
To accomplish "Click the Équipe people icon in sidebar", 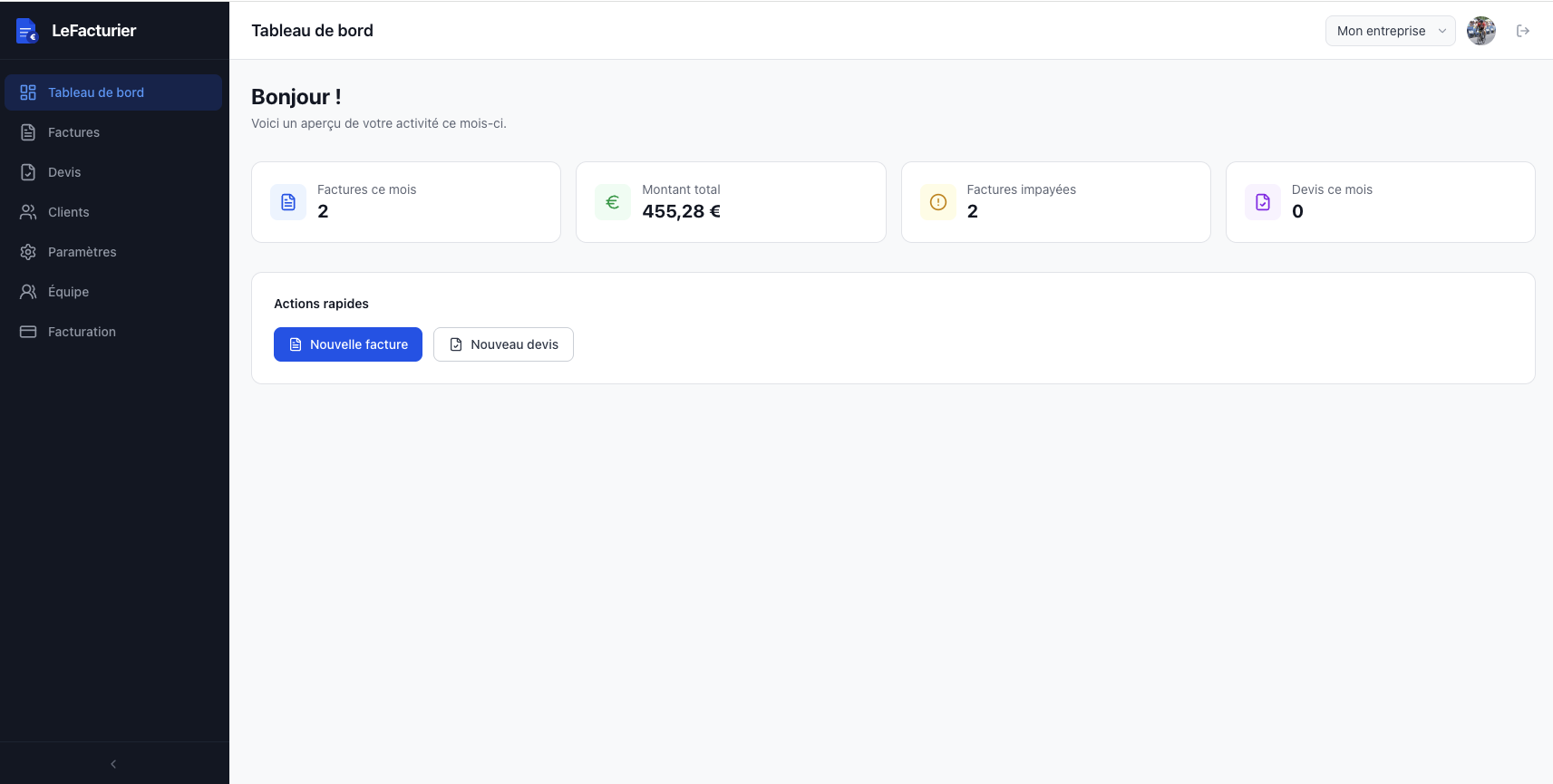I will 28,292.
